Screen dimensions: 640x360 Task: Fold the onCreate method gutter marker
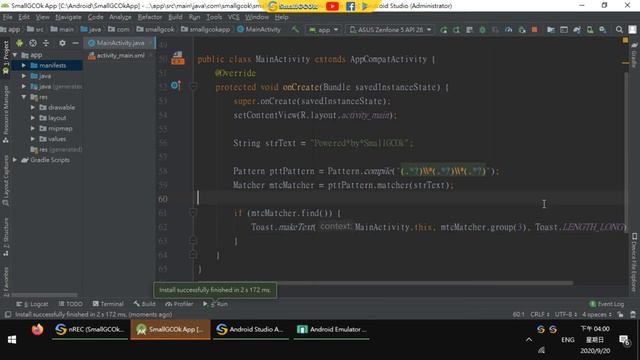[x=193, y=86]
